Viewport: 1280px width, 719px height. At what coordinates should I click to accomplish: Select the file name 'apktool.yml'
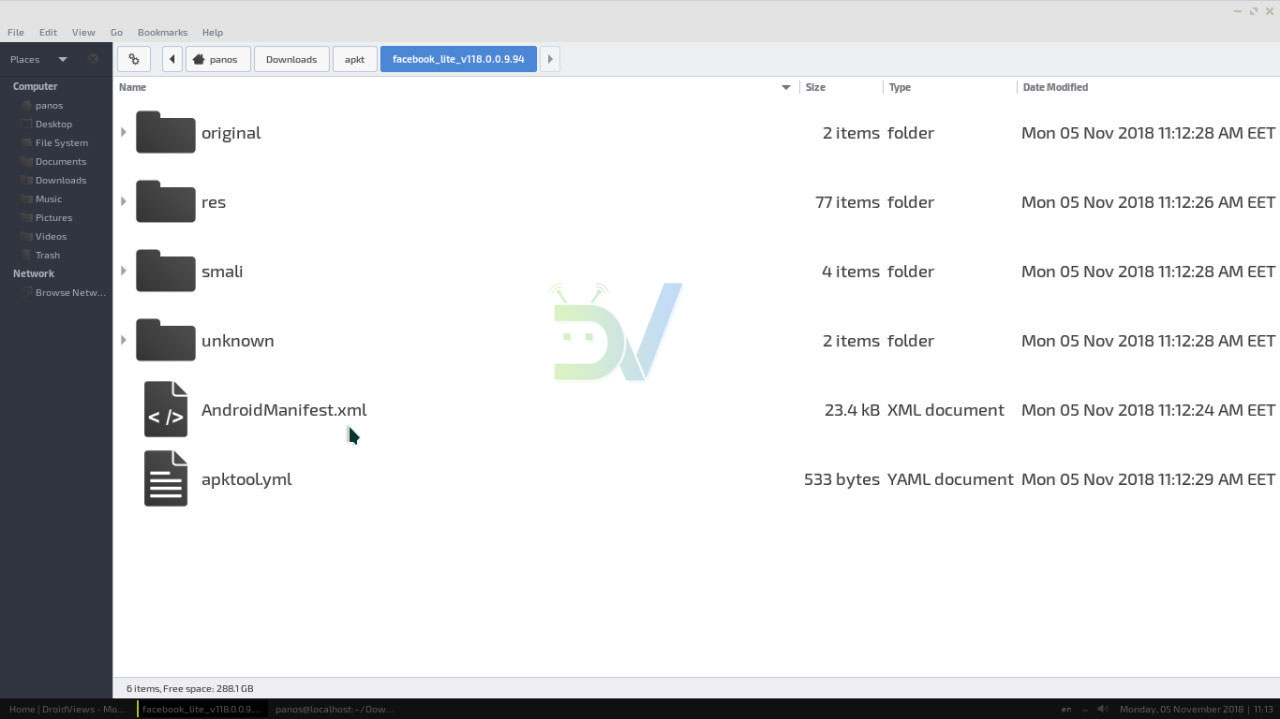pos(246,479)
